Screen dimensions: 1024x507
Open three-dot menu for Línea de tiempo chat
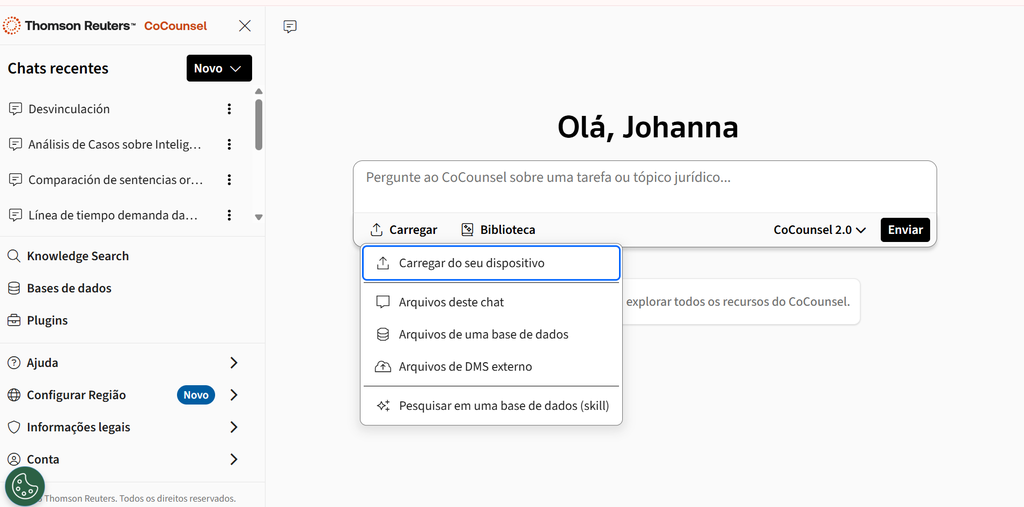pyautogui.click(x=229, y=215)
